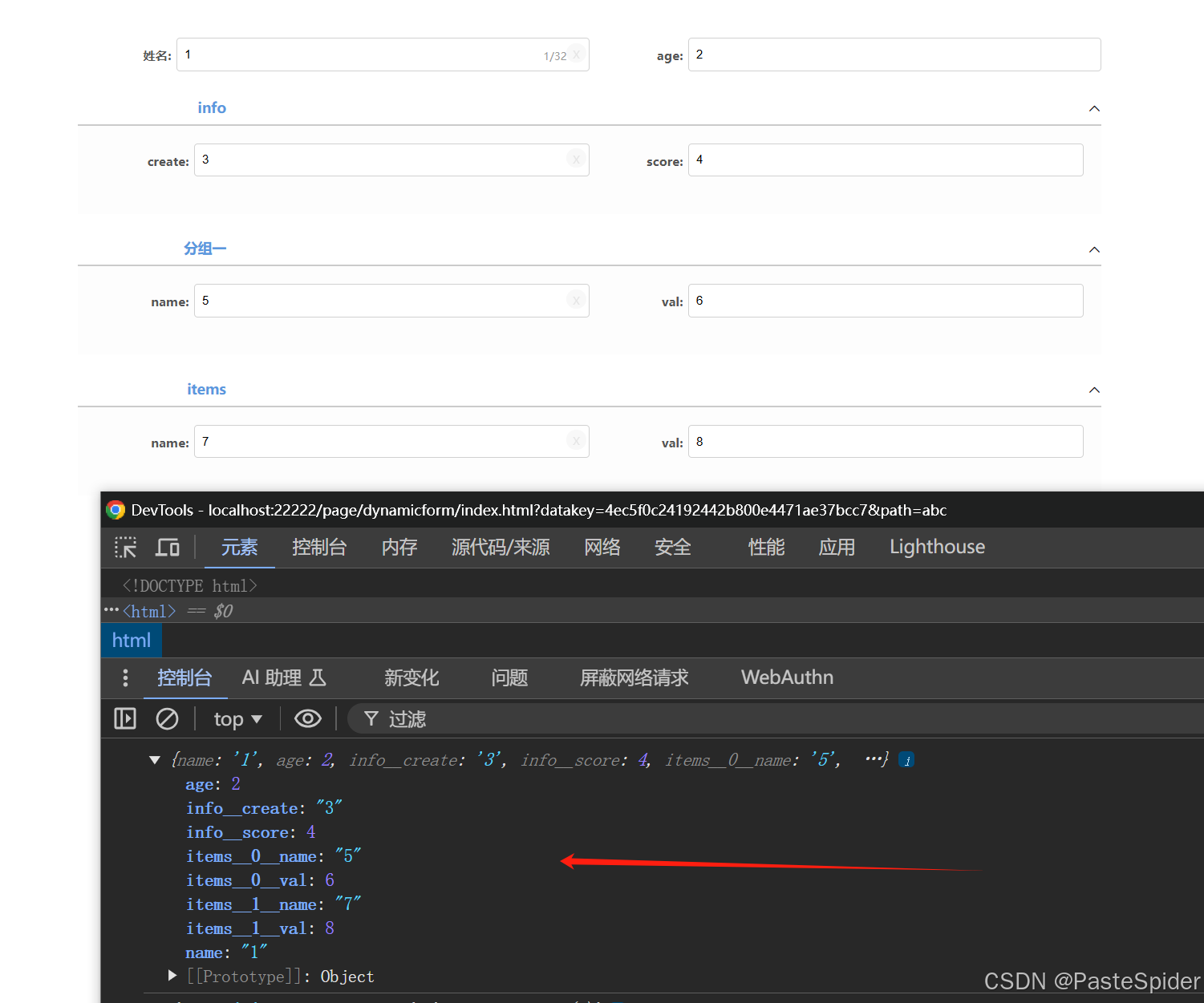
Task: Focus the create input field
Action: [x=391, y=160]
